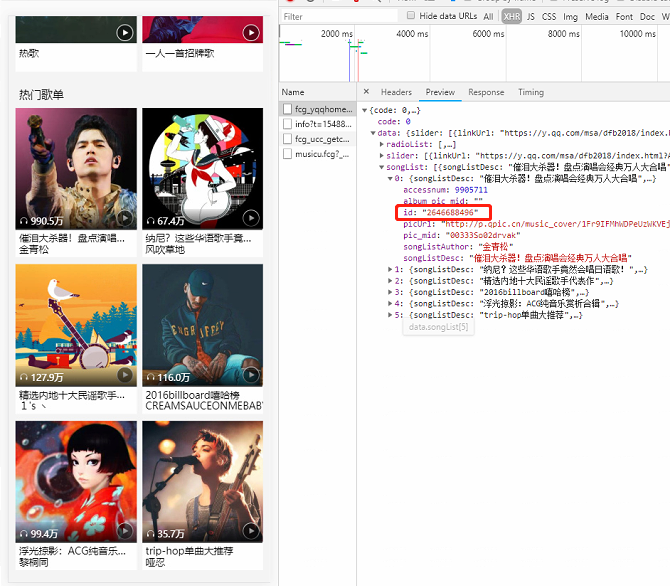Click the id value "2646688496"

pos(450,212)
